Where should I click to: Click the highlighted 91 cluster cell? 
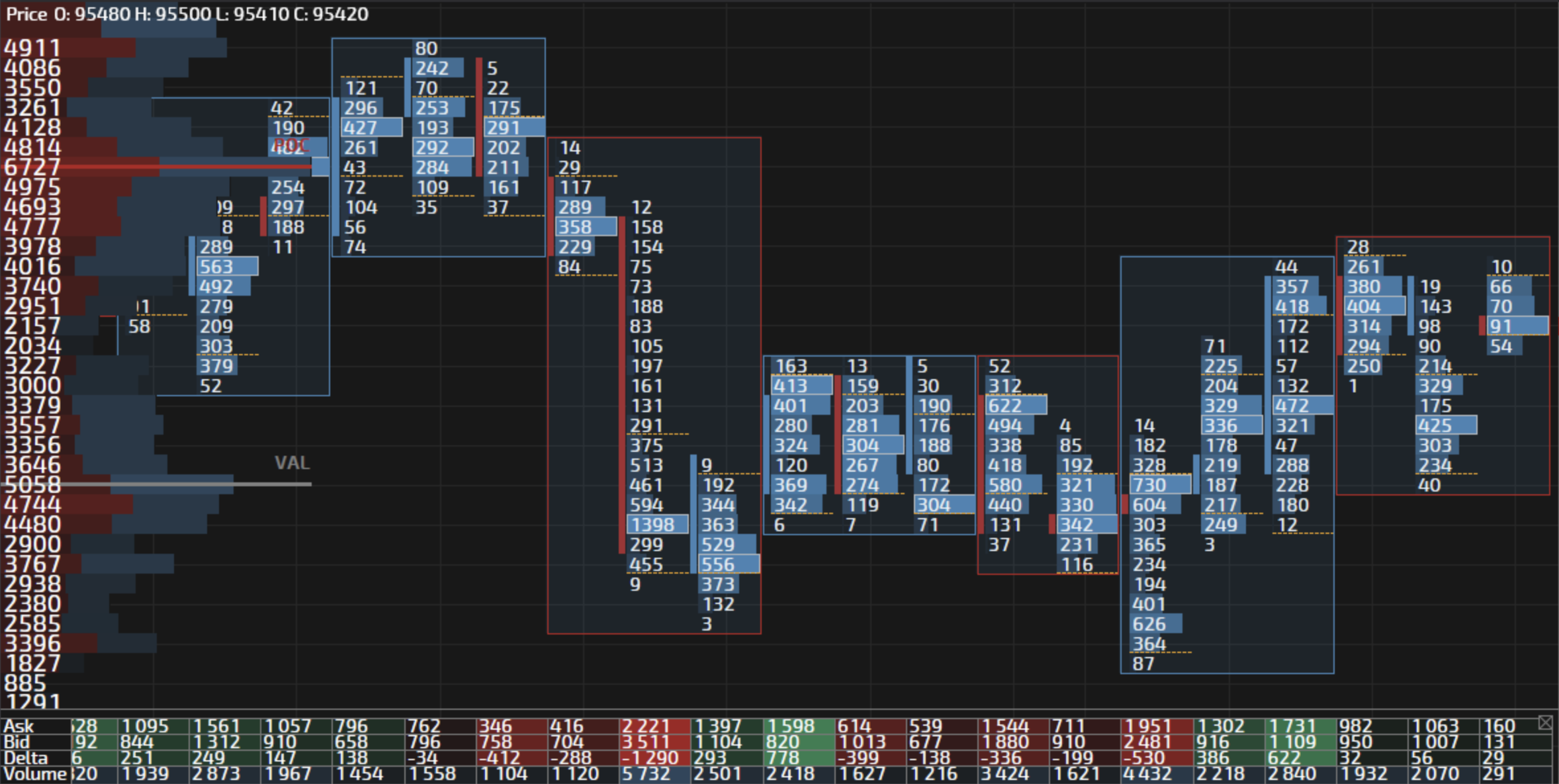tap(1517, 326)
